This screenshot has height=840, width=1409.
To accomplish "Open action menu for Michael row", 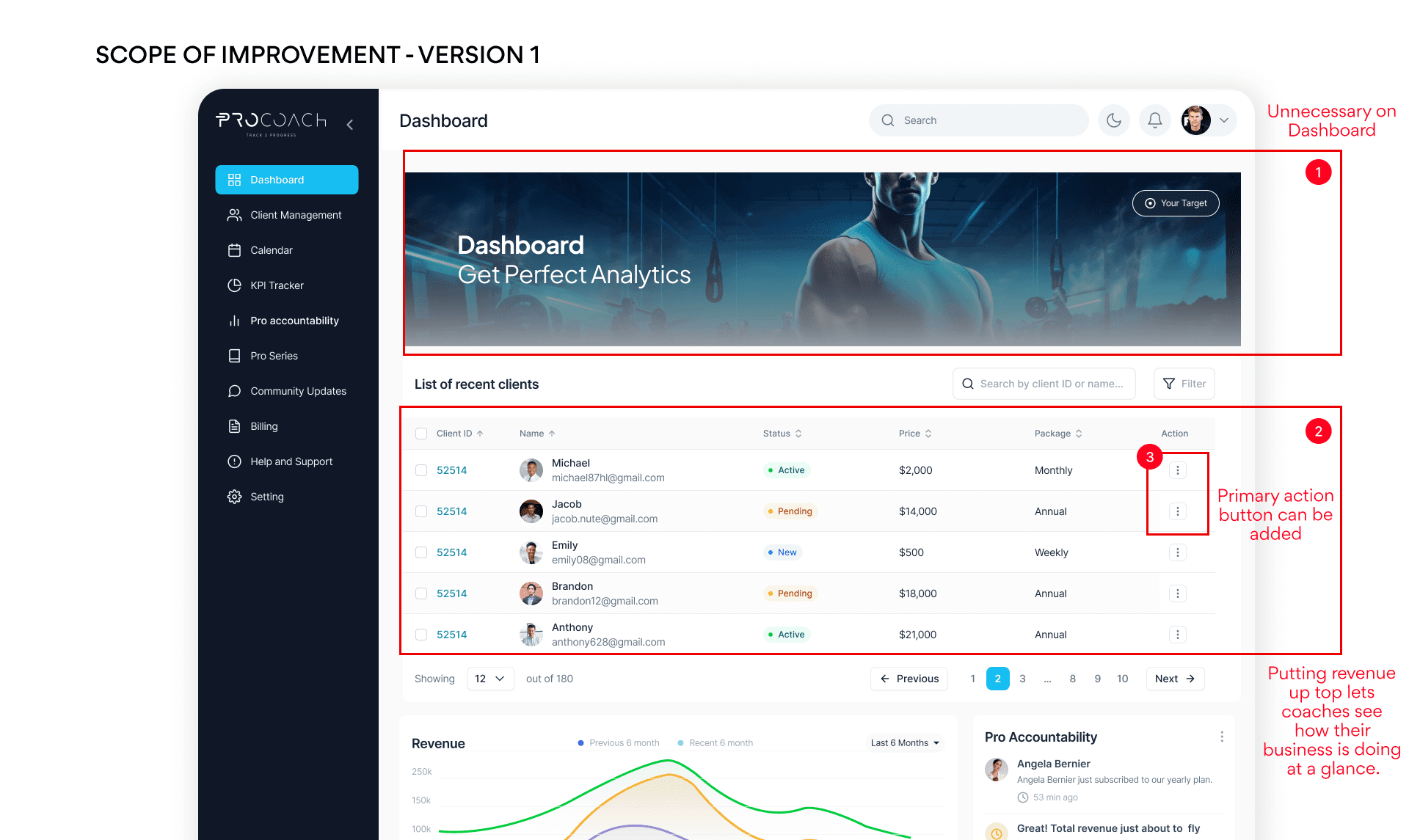I will click(x=1177, y=470).
